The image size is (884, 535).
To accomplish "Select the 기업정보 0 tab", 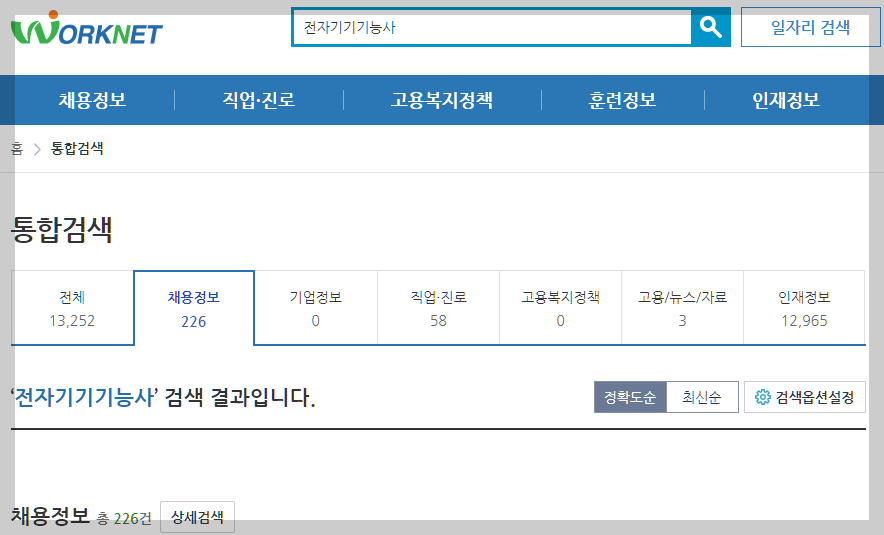I will 316,308.
